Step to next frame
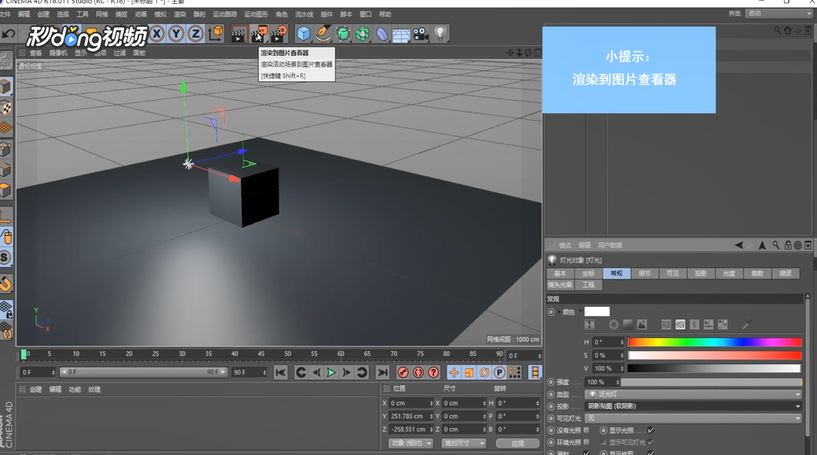Screen dimensions: 817x455 click(x=346, y=372)
